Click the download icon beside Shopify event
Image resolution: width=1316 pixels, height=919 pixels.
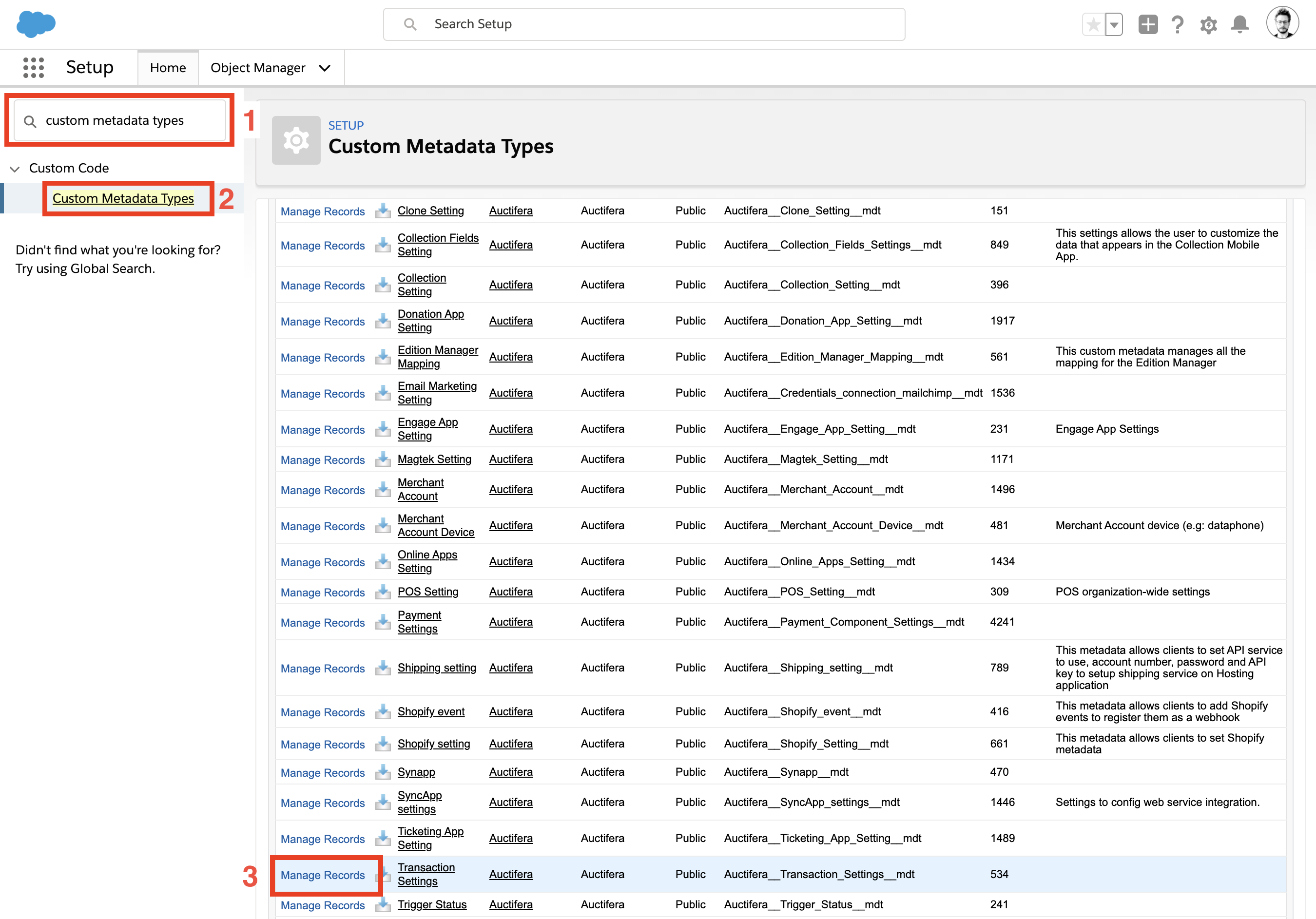click(x=383, y=711)
